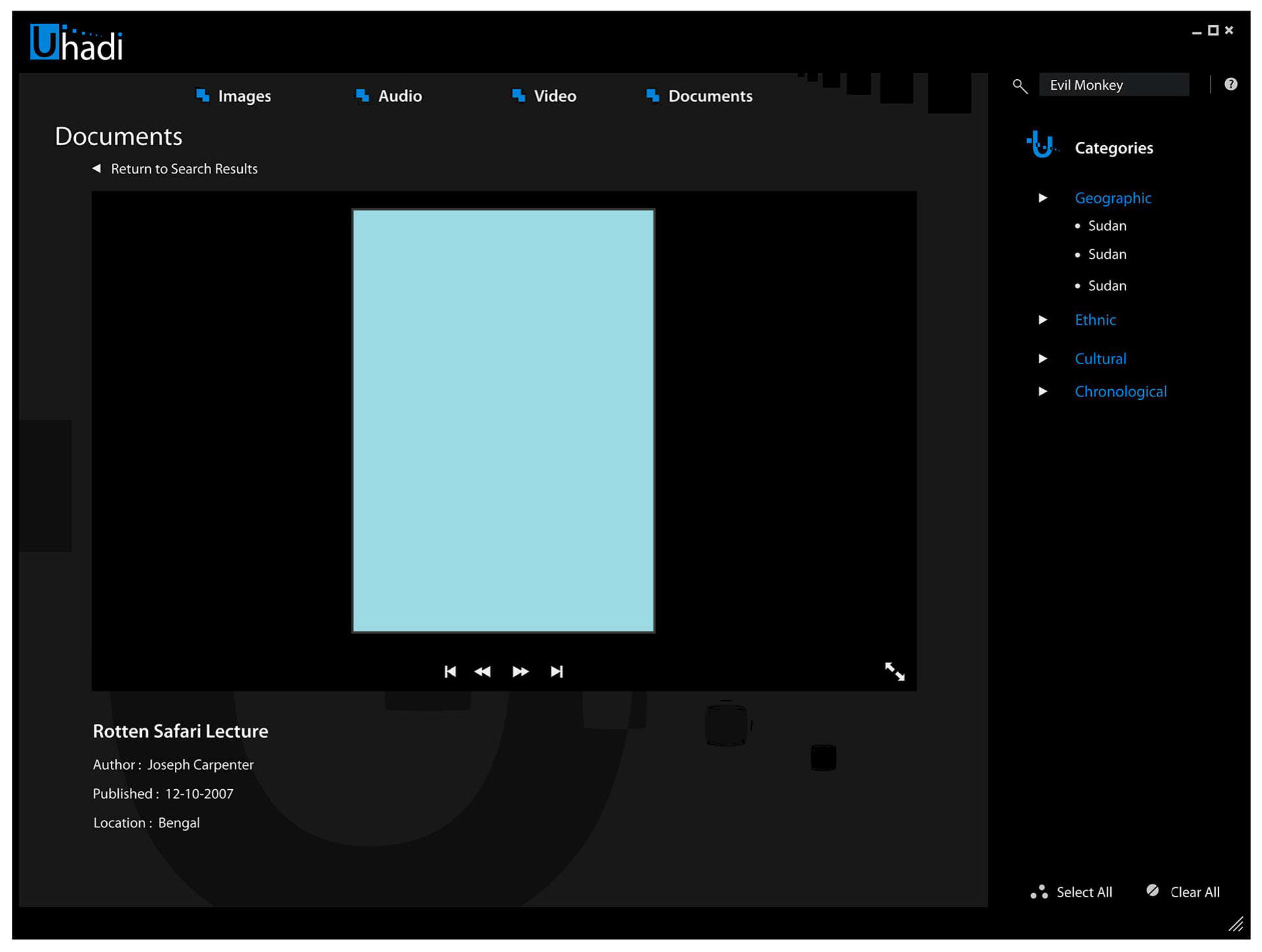Open the Chronological category link
The height and width of the screenshot is (952, 1262).
coord(1120,392)
